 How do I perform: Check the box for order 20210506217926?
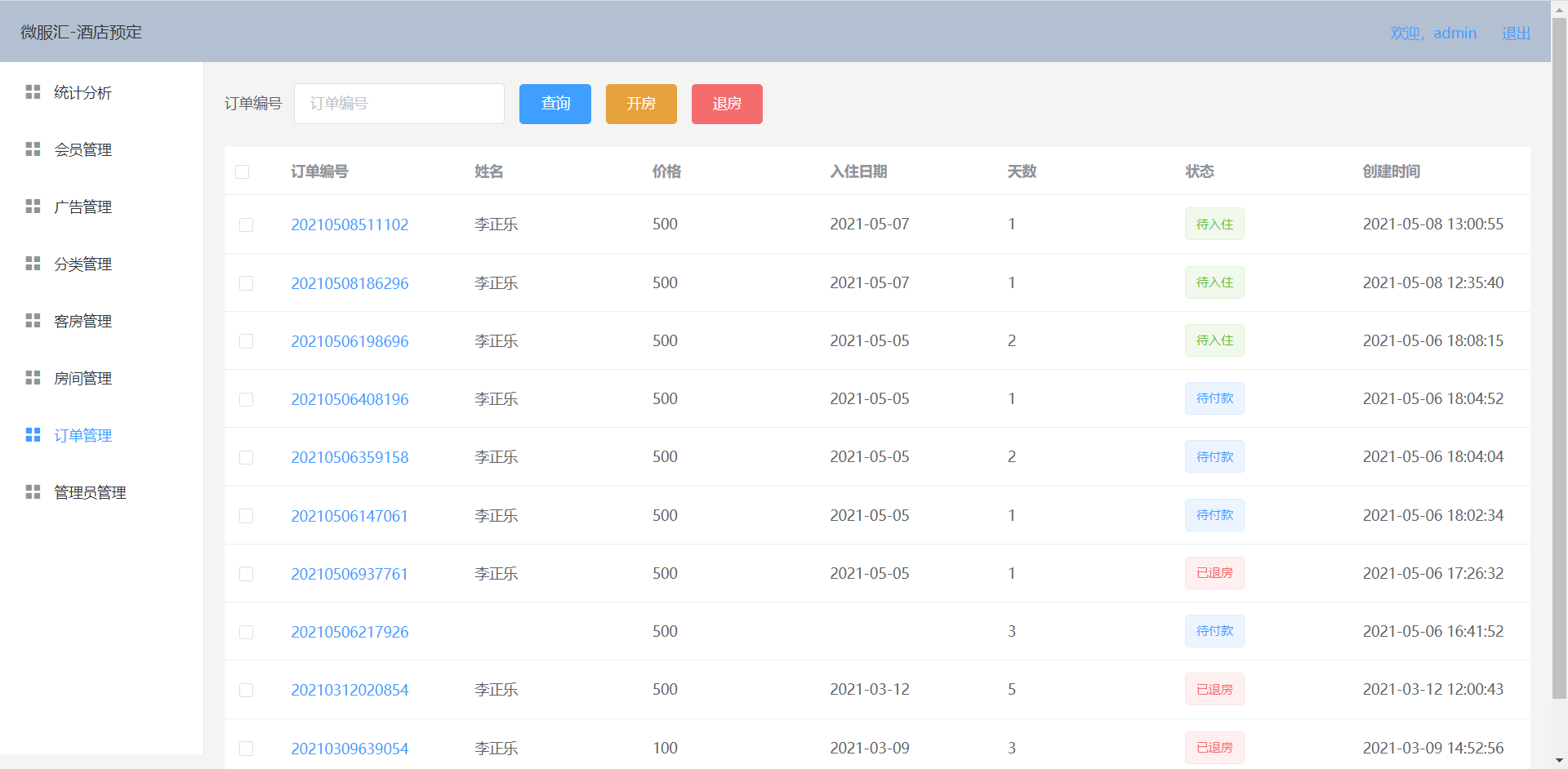coord(246,632)
